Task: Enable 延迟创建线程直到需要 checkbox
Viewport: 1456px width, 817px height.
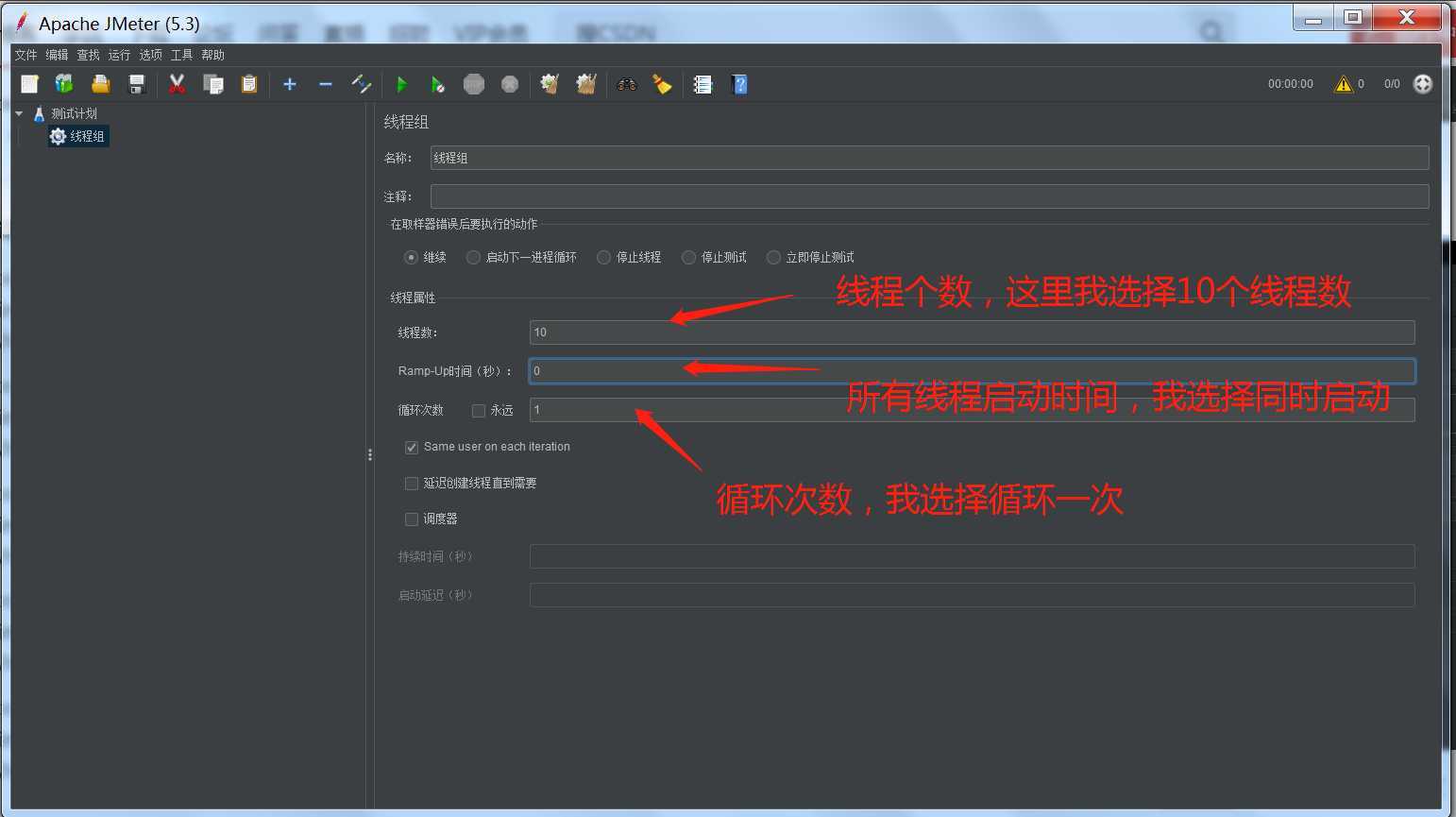Action: click(412, 484)
